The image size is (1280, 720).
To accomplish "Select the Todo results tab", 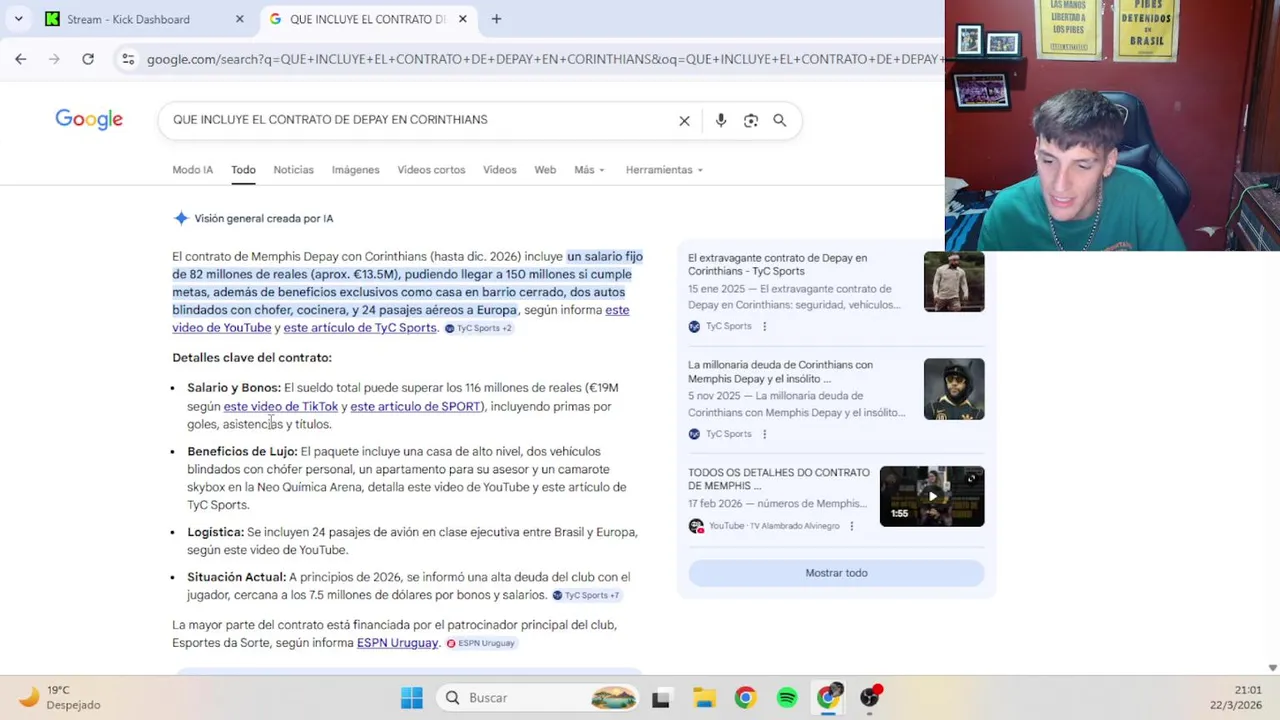I will click(244, 170).
